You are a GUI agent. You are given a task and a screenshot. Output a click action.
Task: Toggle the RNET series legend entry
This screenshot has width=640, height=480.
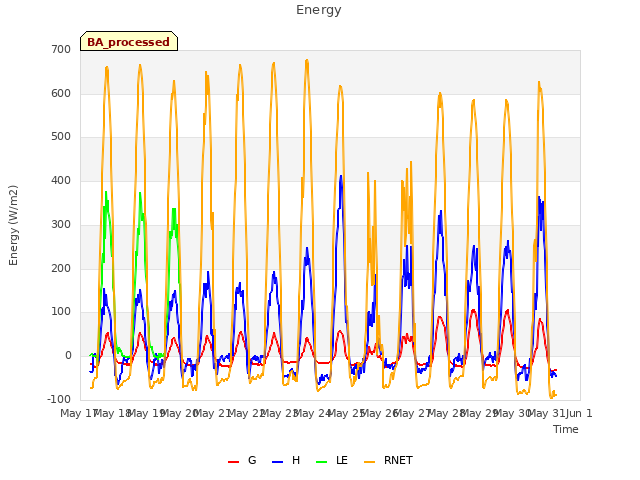coord(388,460)
